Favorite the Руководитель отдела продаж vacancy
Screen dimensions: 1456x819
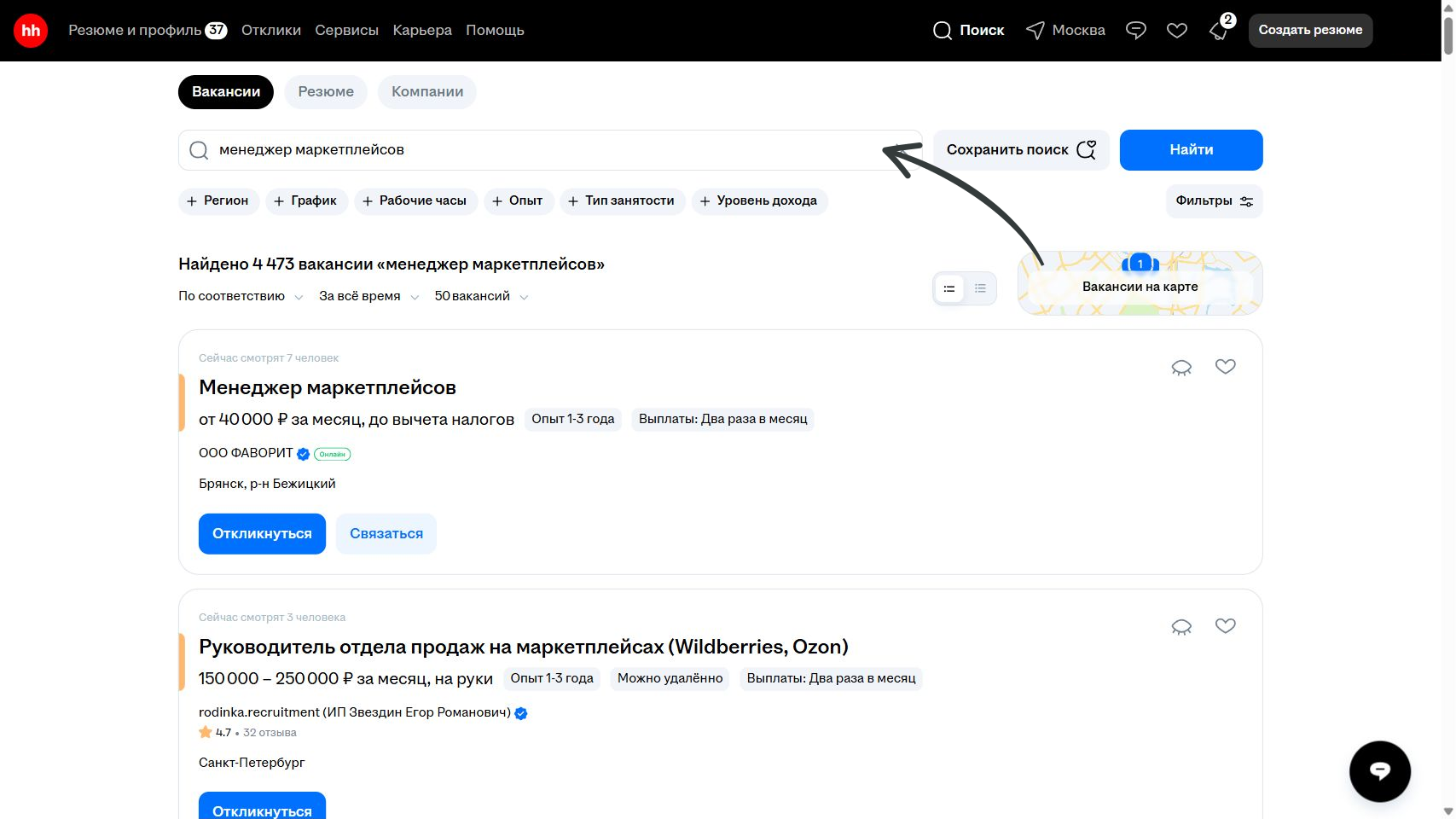[1226, 626]
